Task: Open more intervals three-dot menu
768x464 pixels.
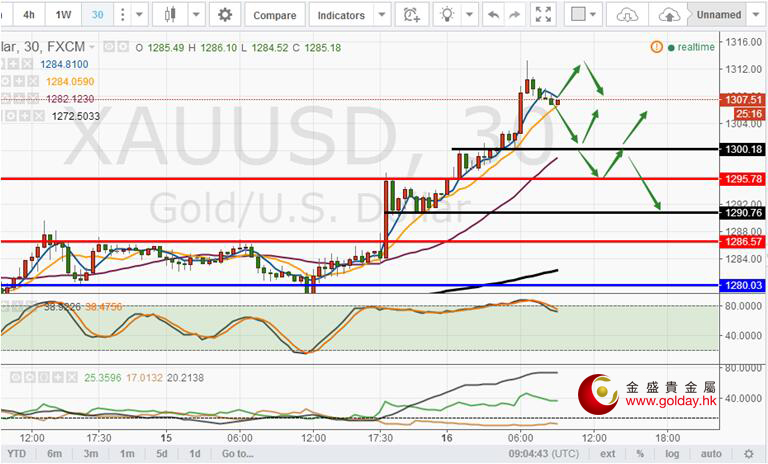Action: point(122,15)
